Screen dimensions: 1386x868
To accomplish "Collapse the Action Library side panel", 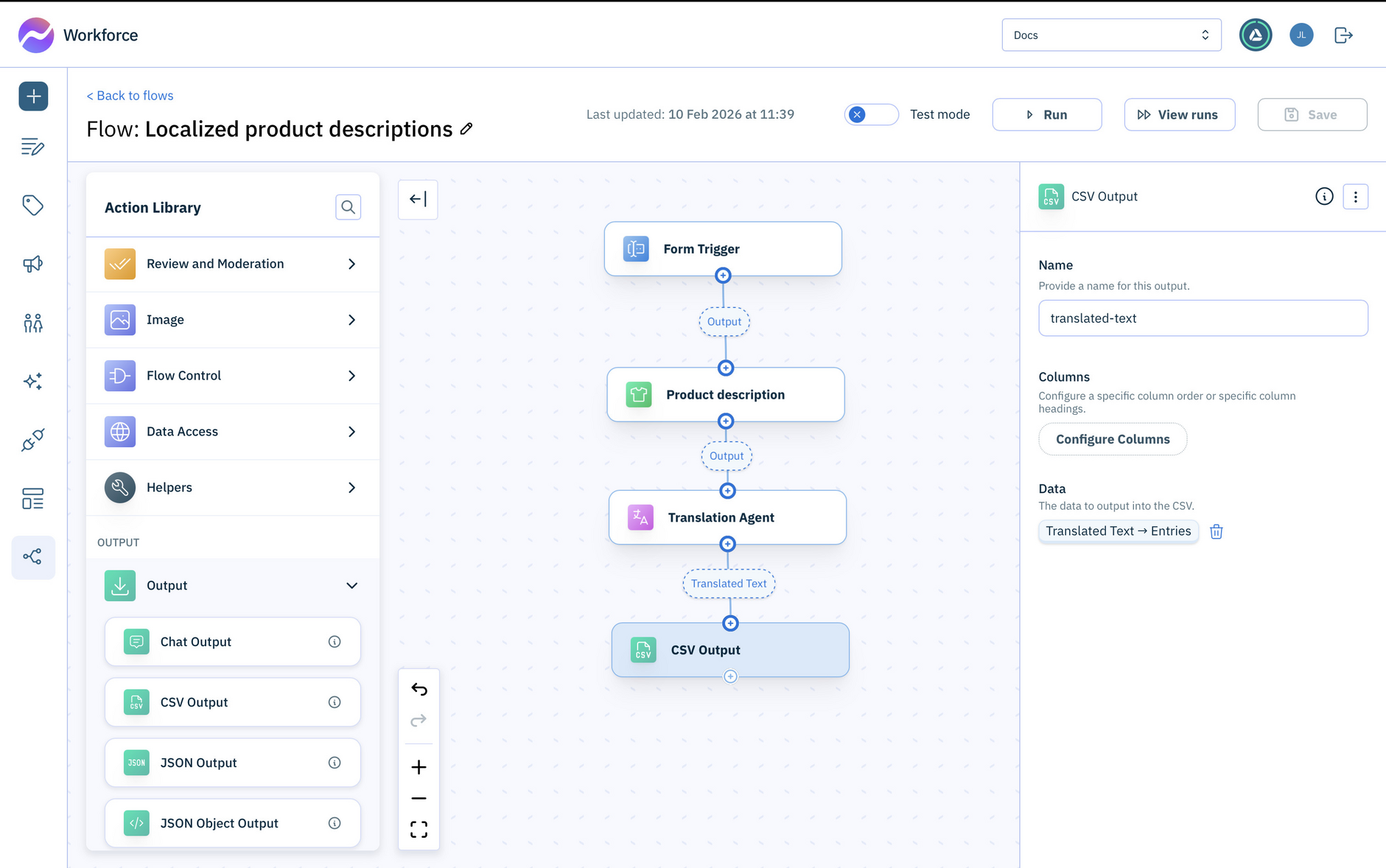I will (x=418, y=199).
